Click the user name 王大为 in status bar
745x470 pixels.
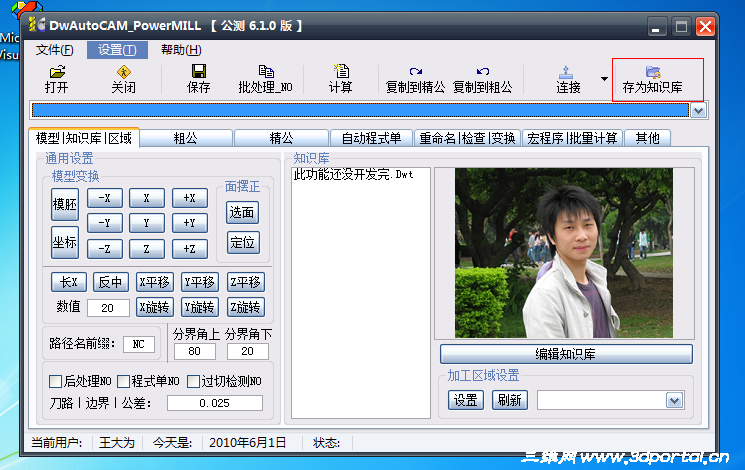pyautogui.click(x=117, y=443)
